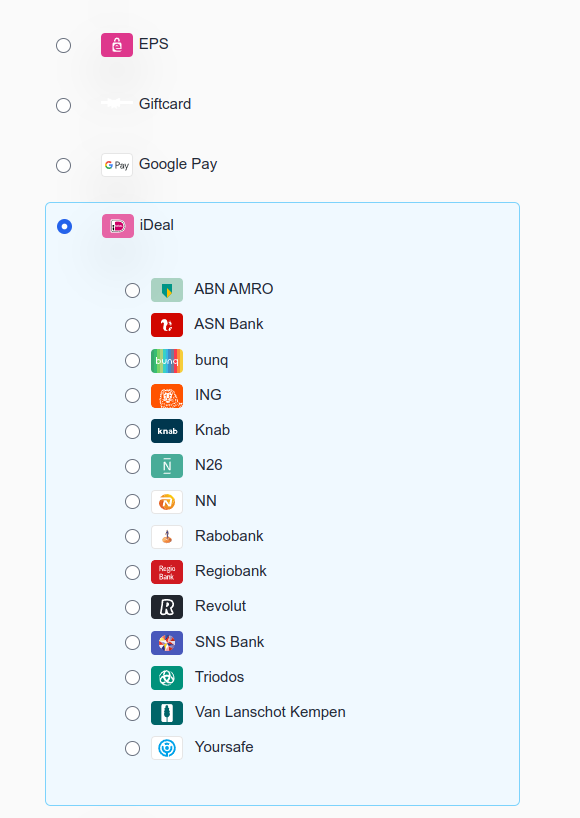
Task: Click the Yoursafe text label
Action: tap(224, 747)
